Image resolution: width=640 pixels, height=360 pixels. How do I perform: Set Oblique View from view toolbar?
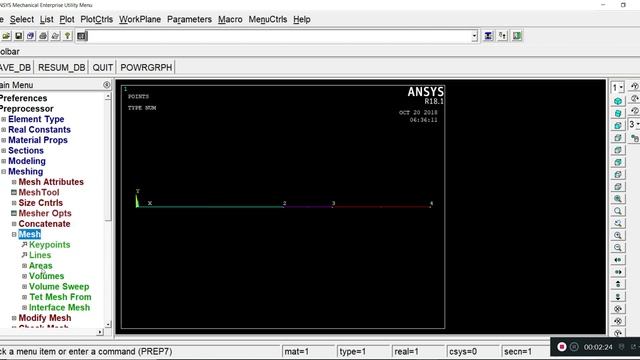click(618, 113)
